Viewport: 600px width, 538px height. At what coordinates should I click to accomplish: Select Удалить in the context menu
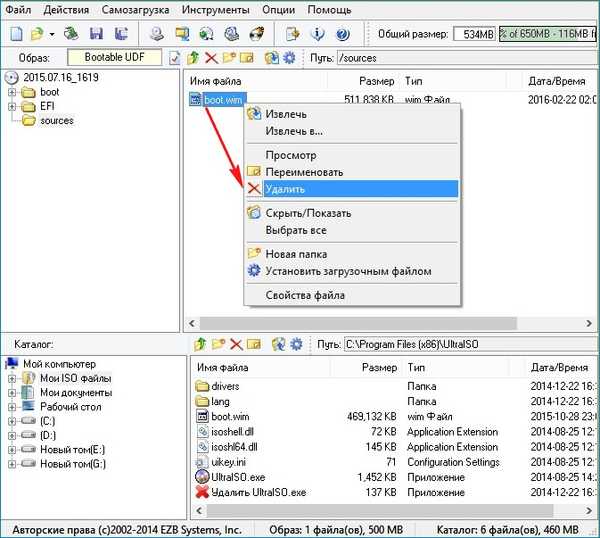point(285,188)
